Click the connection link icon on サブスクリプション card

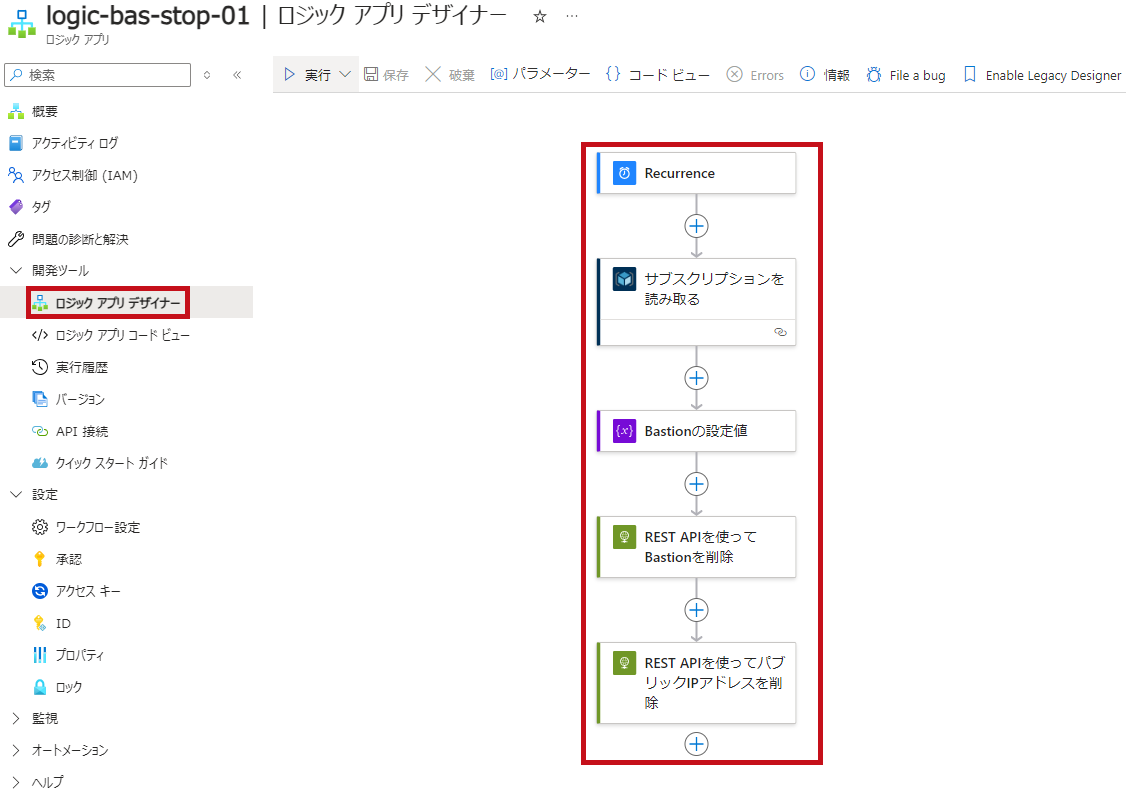[x=781, y=332]
